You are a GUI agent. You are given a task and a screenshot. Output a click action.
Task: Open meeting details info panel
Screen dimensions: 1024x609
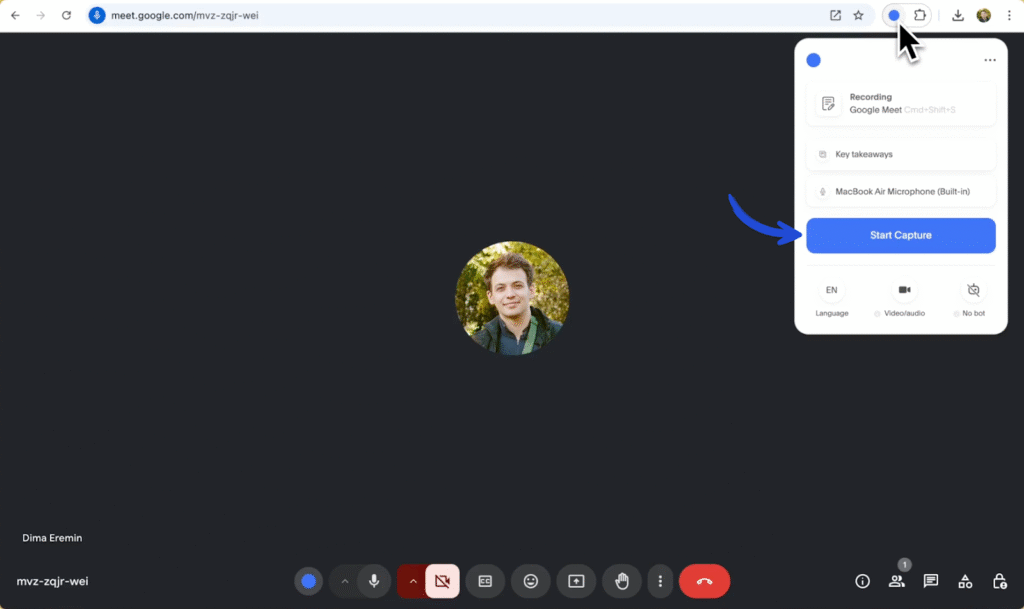pyautogui.click(x=862, y=581)
